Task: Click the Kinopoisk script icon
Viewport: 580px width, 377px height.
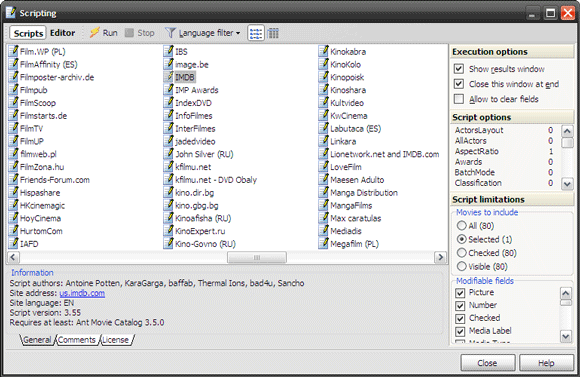Action: (323, 76)
